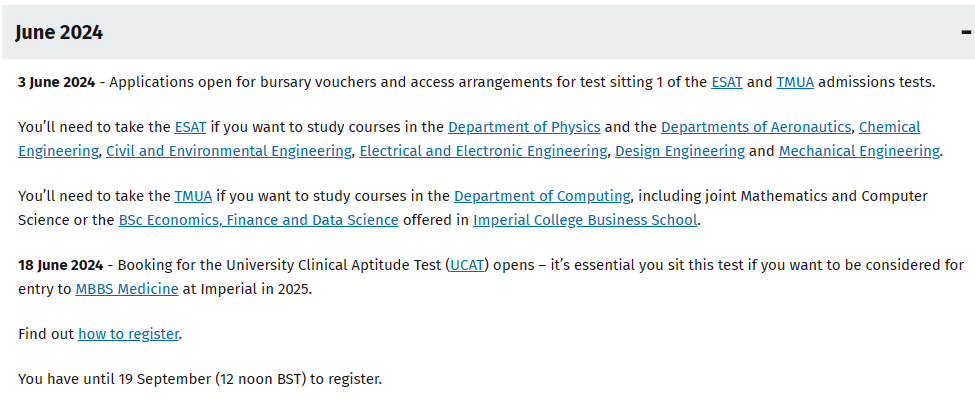Select the Design Engineering link
Viewport: 975px width, 400px height.
680,151
